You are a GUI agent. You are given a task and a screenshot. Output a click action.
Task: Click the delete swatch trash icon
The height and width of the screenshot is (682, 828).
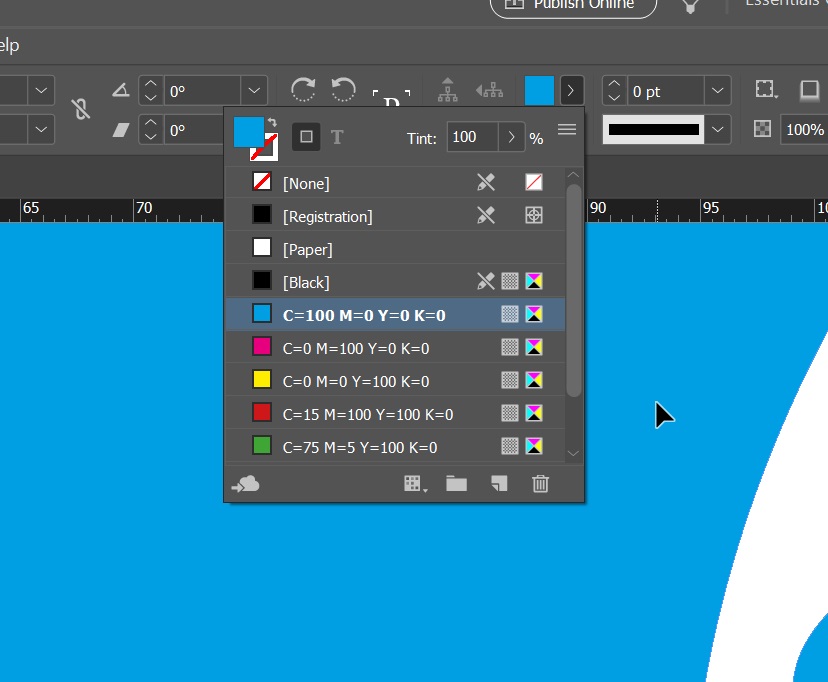coord(540,484)
